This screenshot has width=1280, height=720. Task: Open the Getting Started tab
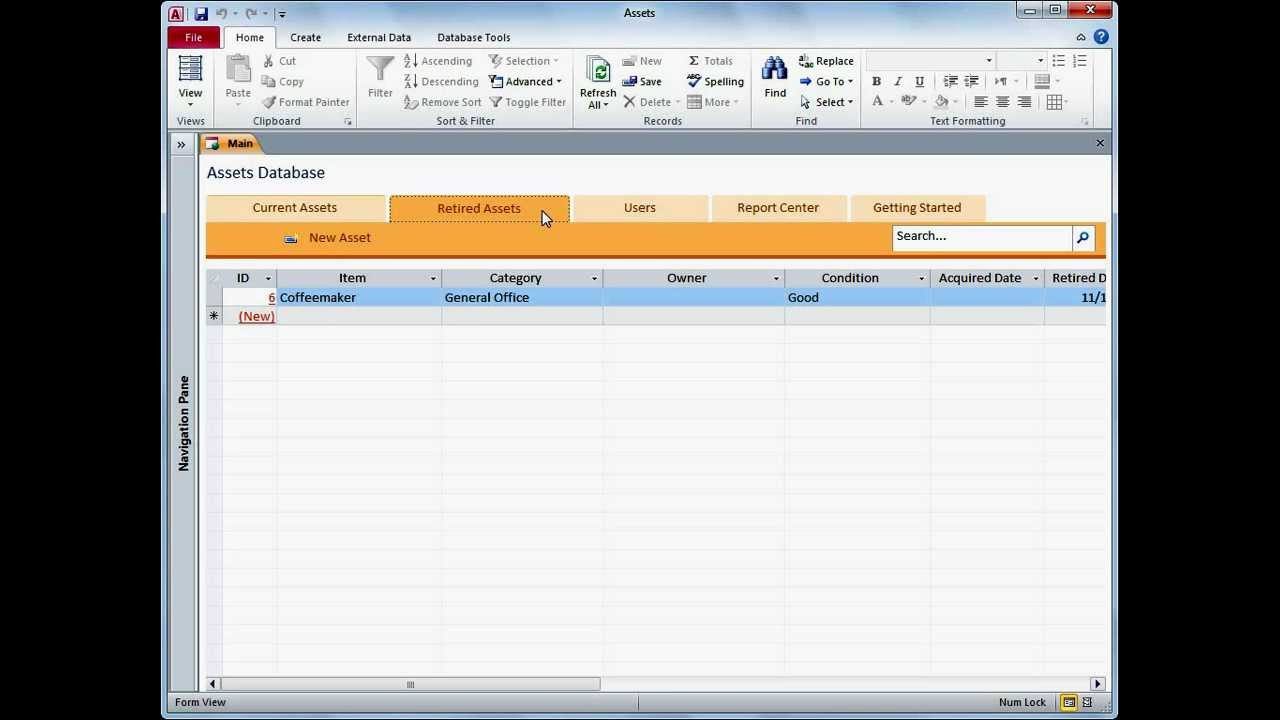click(917, 208)
